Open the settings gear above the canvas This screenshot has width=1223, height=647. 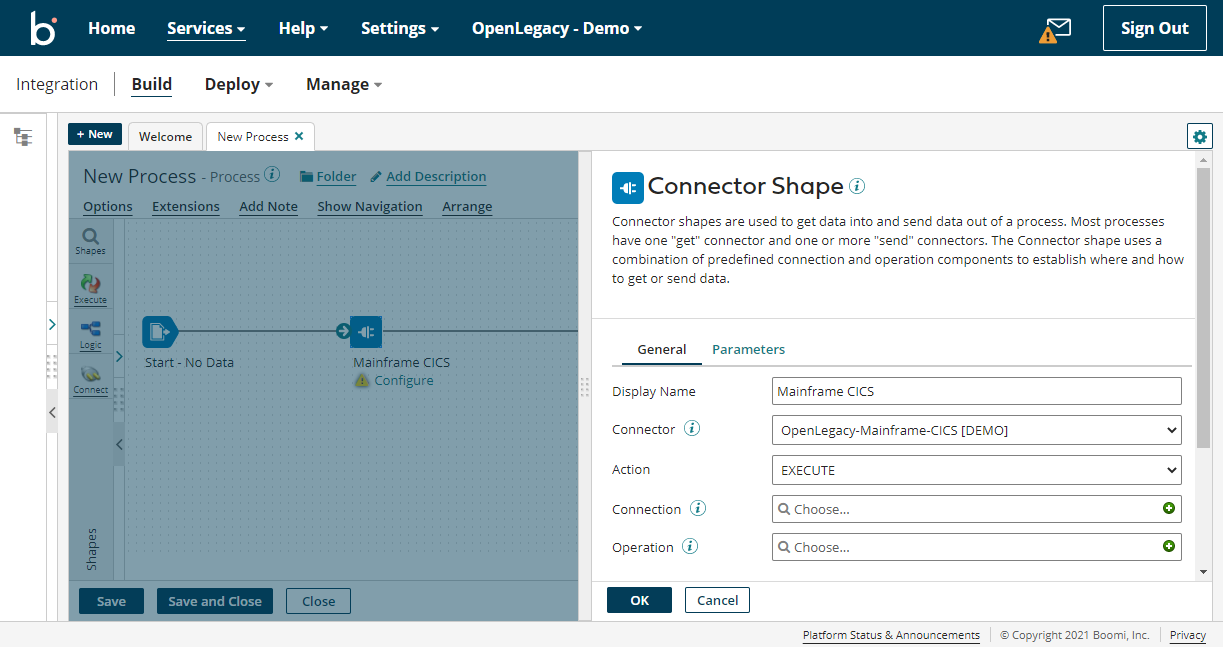(x=1199, y=136)
